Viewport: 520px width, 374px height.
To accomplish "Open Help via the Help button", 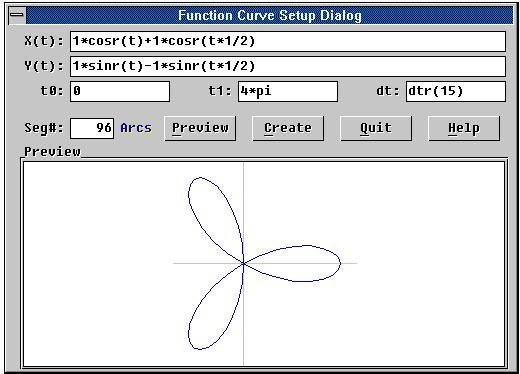I will tap(464, 128).
